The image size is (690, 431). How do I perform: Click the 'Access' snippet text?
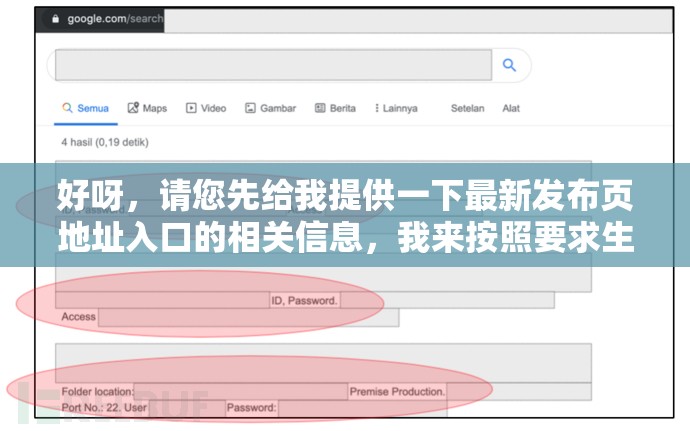tap(78, 317)
